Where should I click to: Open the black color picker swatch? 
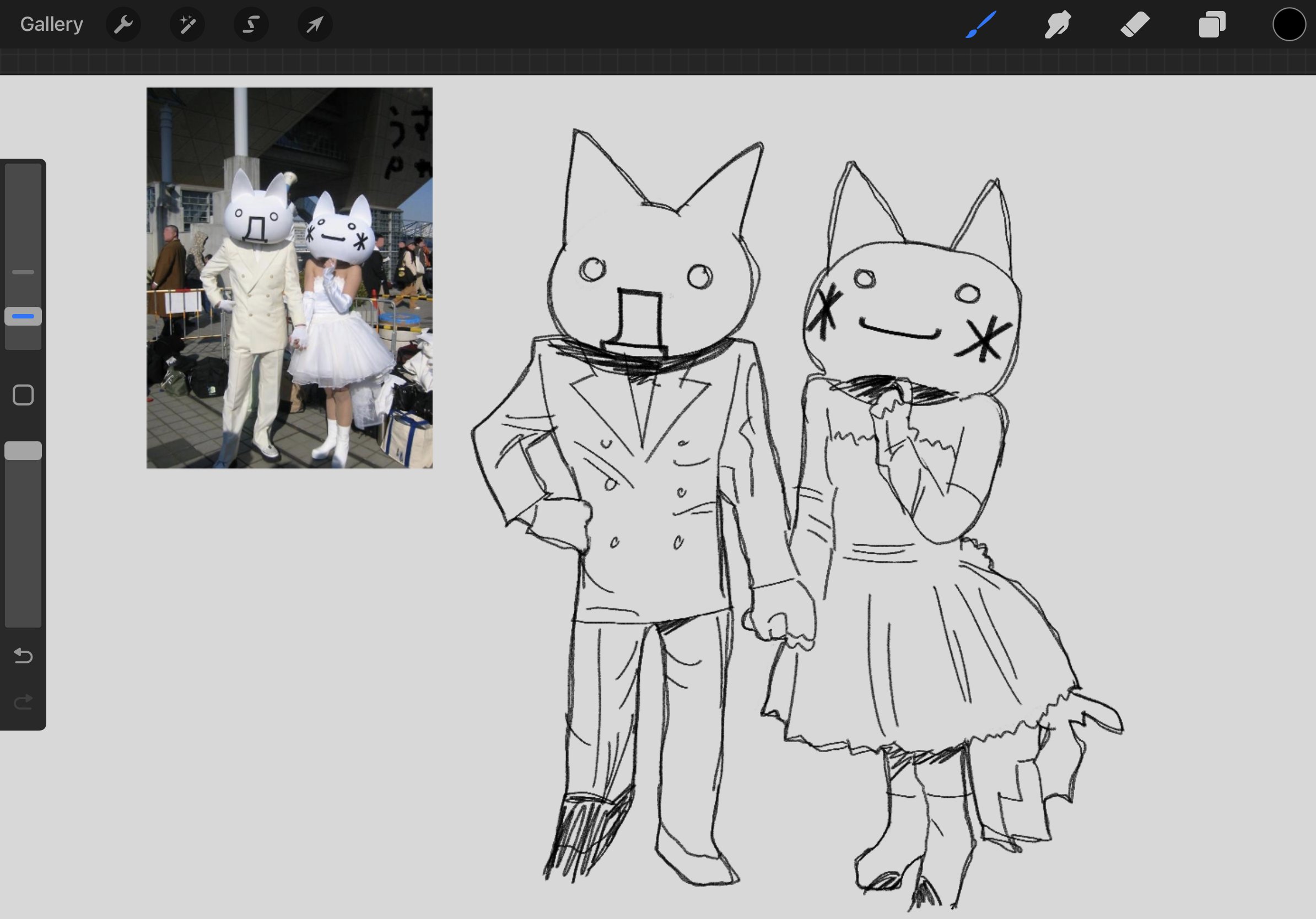pyautogui.click(x=1289, y=25)
